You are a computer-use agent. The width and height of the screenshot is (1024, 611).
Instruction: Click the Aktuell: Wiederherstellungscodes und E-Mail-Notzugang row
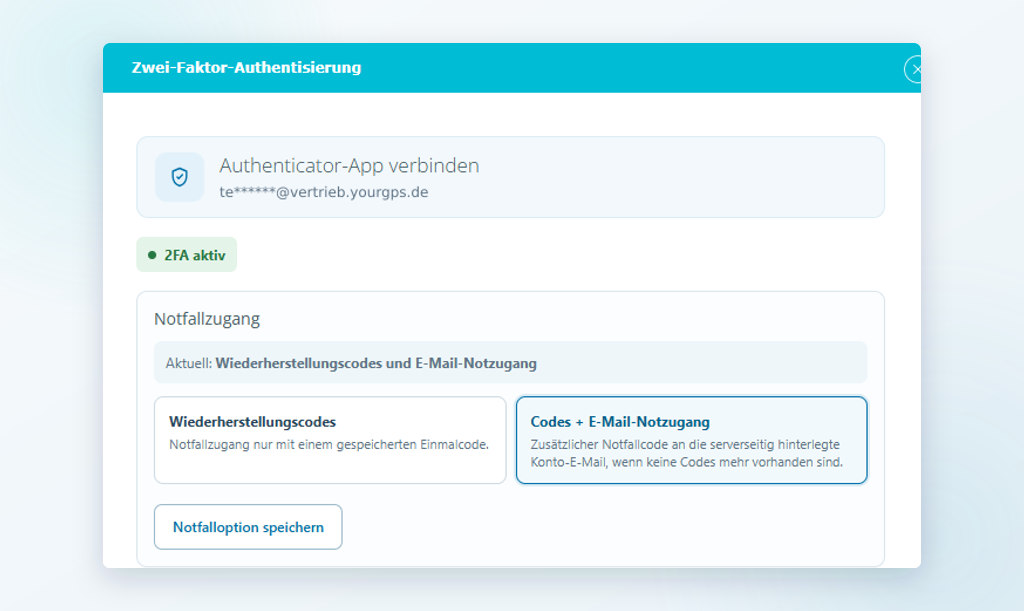[511, 362]
